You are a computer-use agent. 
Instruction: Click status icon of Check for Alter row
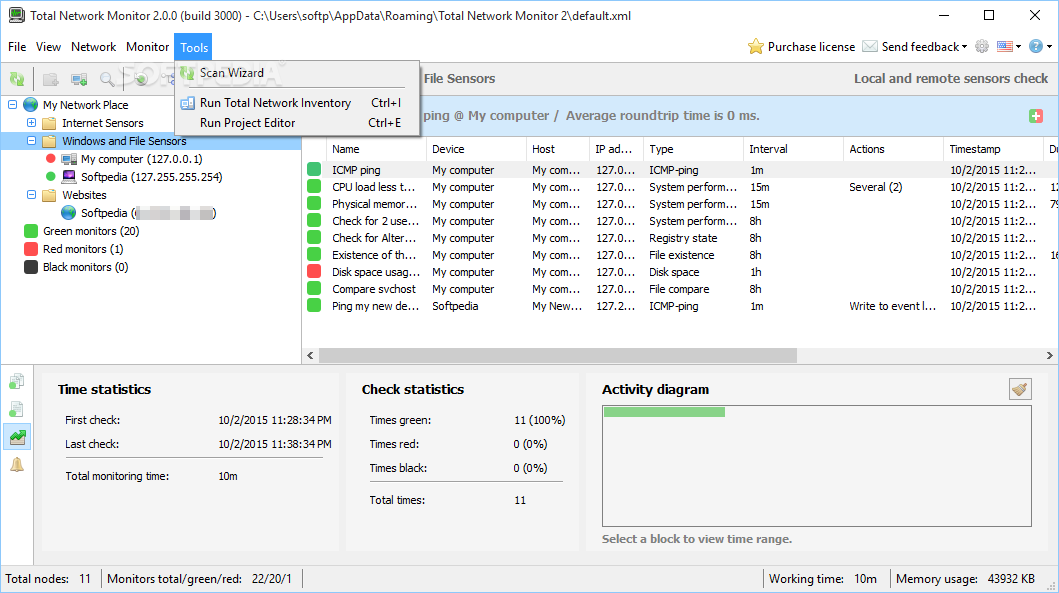pyautogui.click(x=314, y=237)
